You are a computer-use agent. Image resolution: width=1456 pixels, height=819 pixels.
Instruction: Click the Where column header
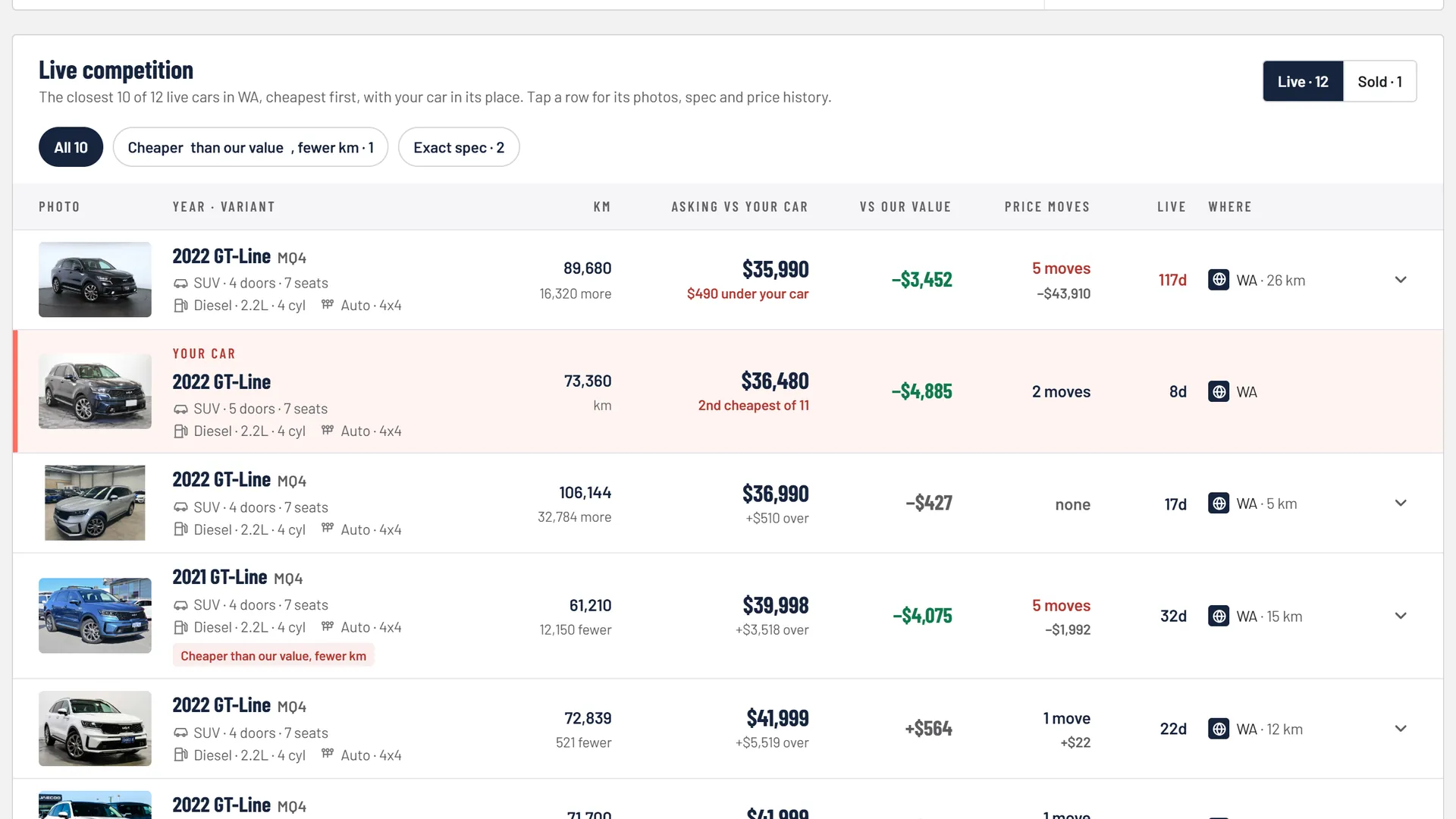(x=1230, y=207)
